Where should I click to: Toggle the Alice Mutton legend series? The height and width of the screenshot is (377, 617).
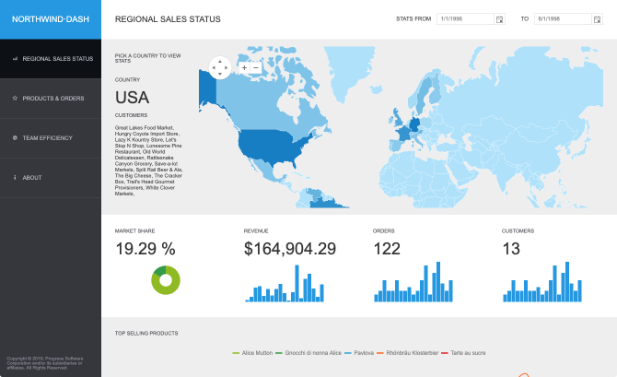[253, 353]
